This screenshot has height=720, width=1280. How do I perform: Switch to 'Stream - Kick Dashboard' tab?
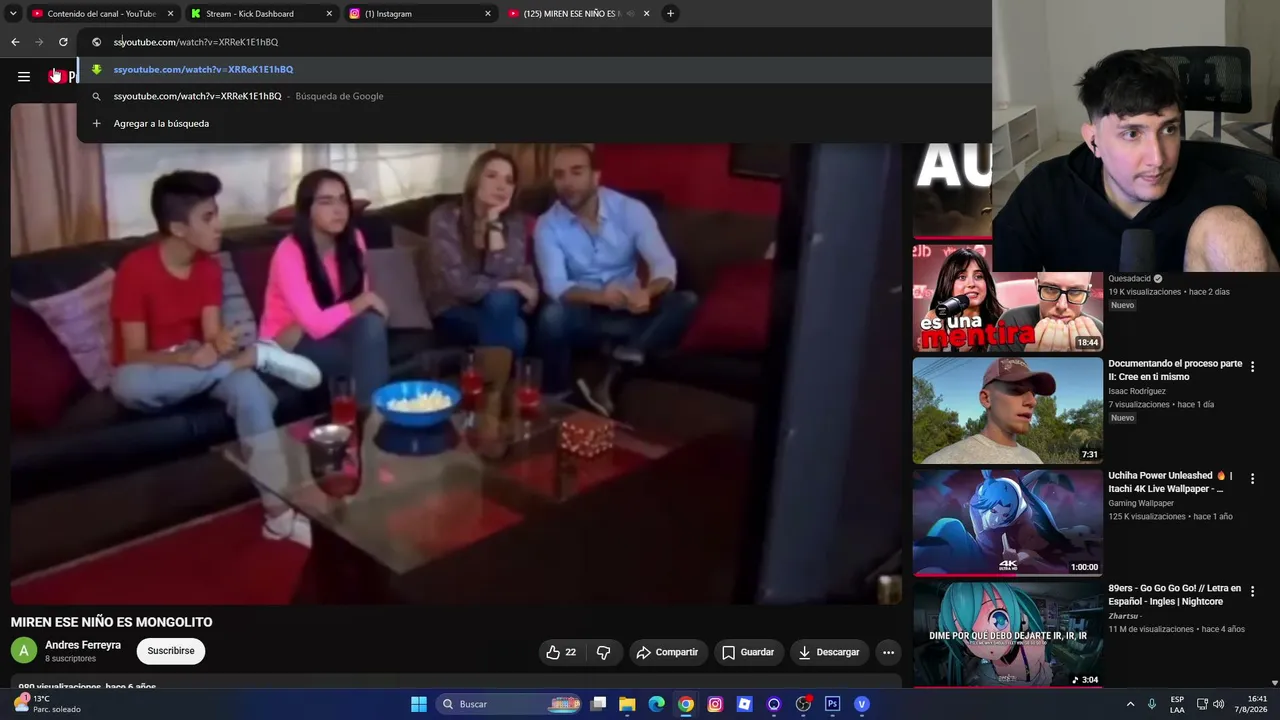click(261, 14)
